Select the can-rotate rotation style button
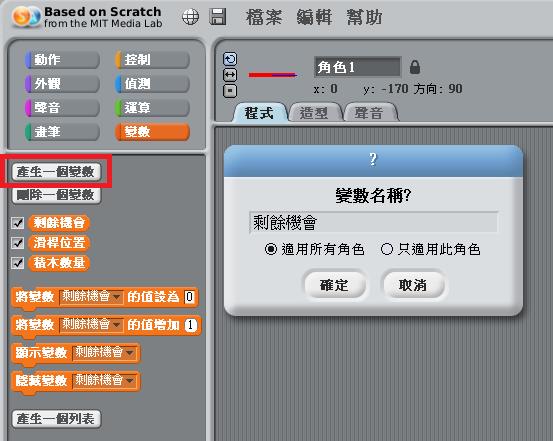The height and width of the screenshot is (441, 553). click(x=230, y=59)
